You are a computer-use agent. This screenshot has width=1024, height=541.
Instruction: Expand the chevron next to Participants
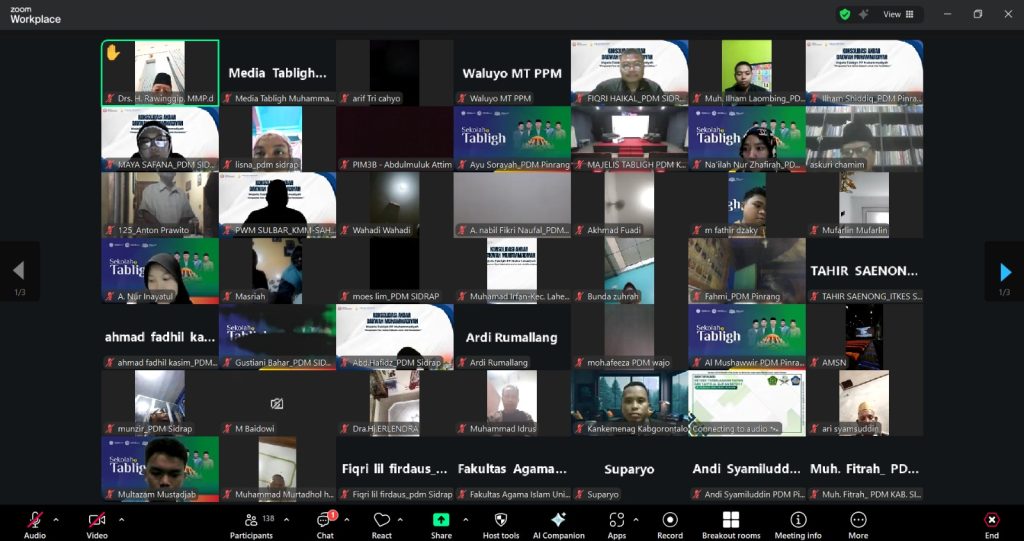click(286, 520)
